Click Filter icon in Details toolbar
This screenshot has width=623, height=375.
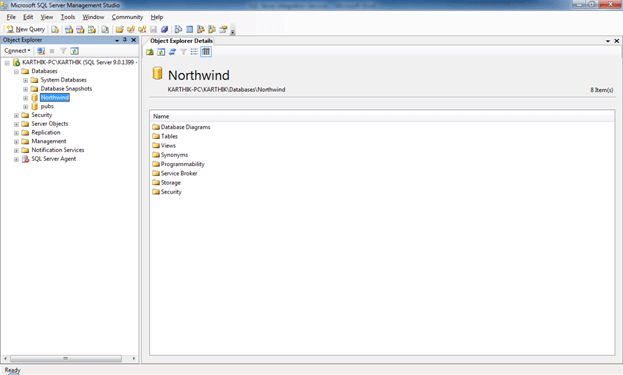coord(183,52)
